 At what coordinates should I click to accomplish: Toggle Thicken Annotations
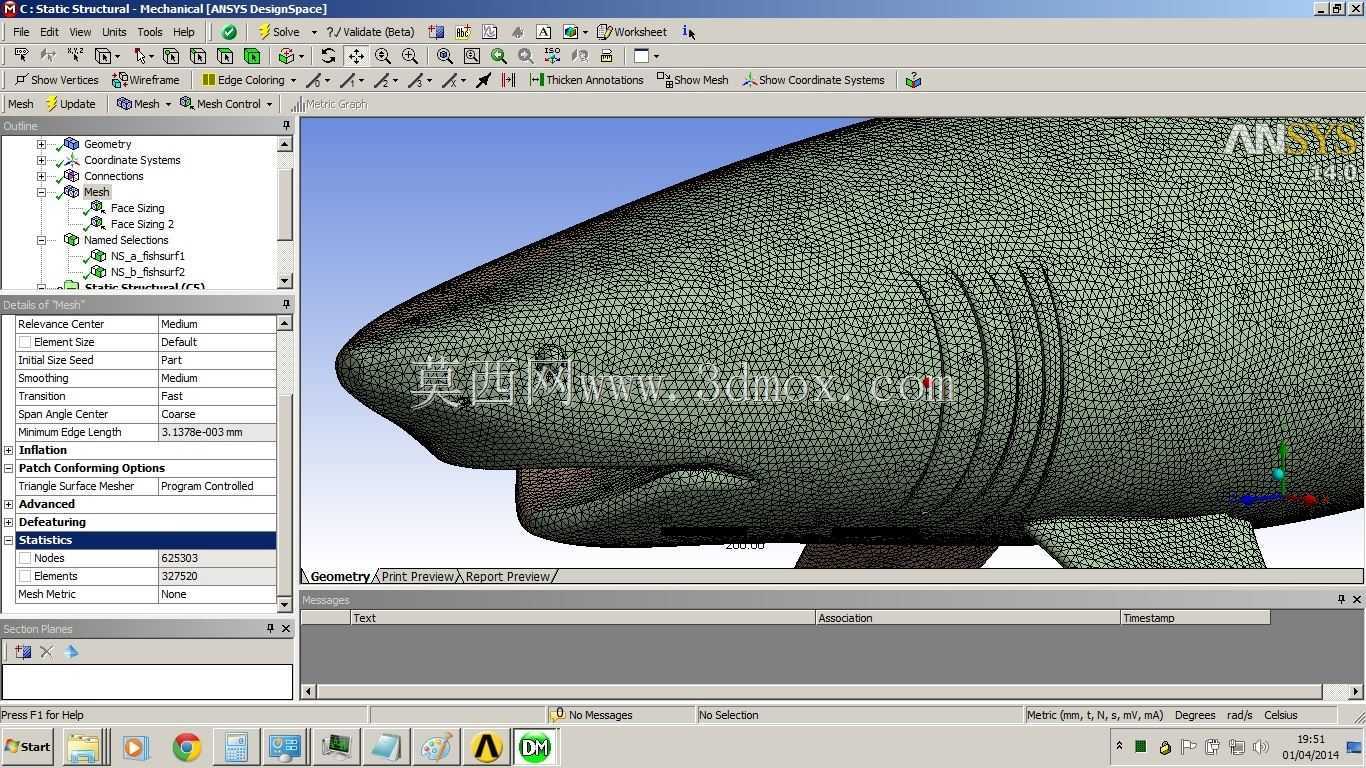[586, 80]
